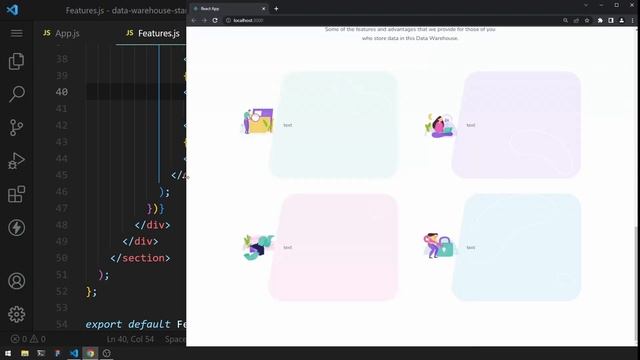The height and width of the screenshot is (360, 640).
Task: Open the Extensions view
Action: [x=16, y=194]
